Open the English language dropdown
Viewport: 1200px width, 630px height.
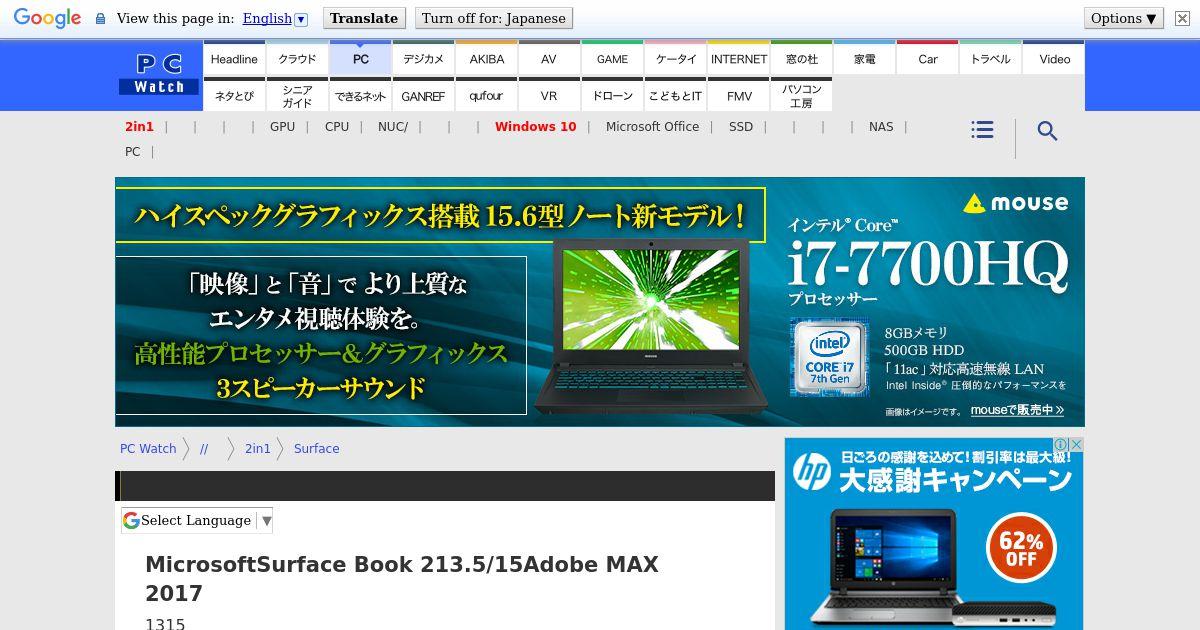tap(275, 18)
